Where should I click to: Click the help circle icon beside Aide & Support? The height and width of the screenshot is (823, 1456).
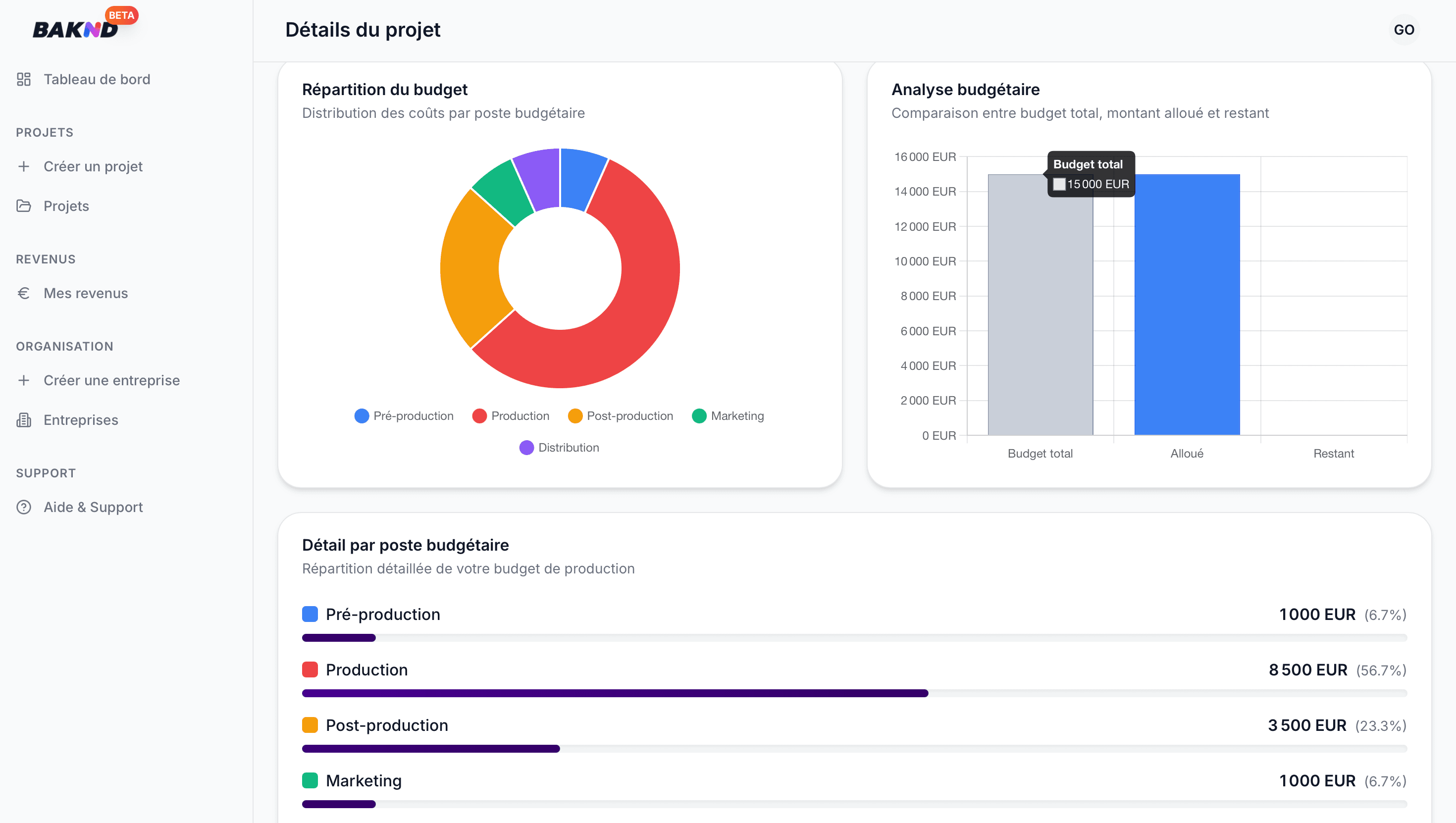(x=24, y=507)
